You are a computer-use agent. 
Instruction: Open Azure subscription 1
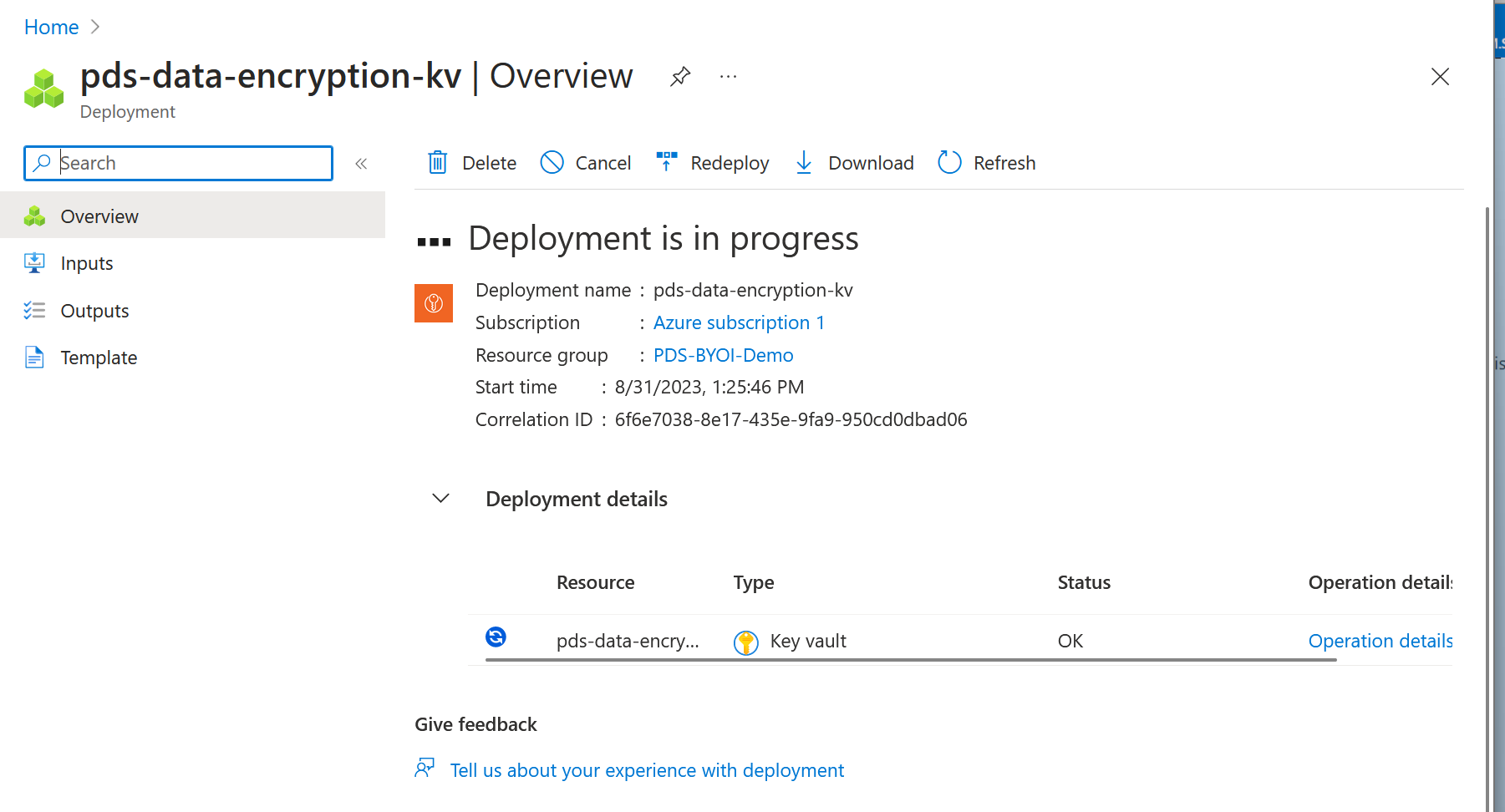738,322
